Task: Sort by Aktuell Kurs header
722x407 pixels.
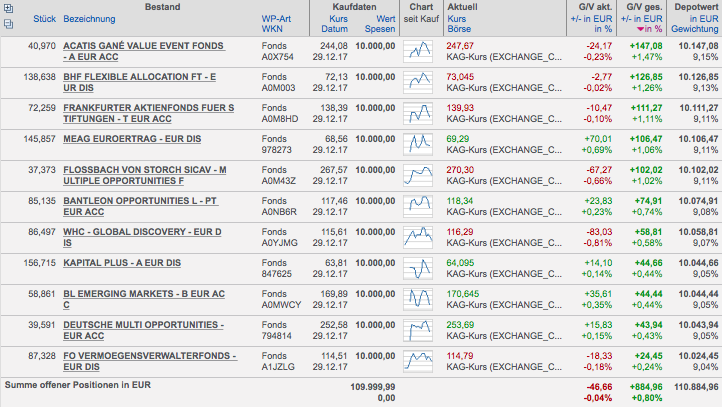Action: point(457,19)
